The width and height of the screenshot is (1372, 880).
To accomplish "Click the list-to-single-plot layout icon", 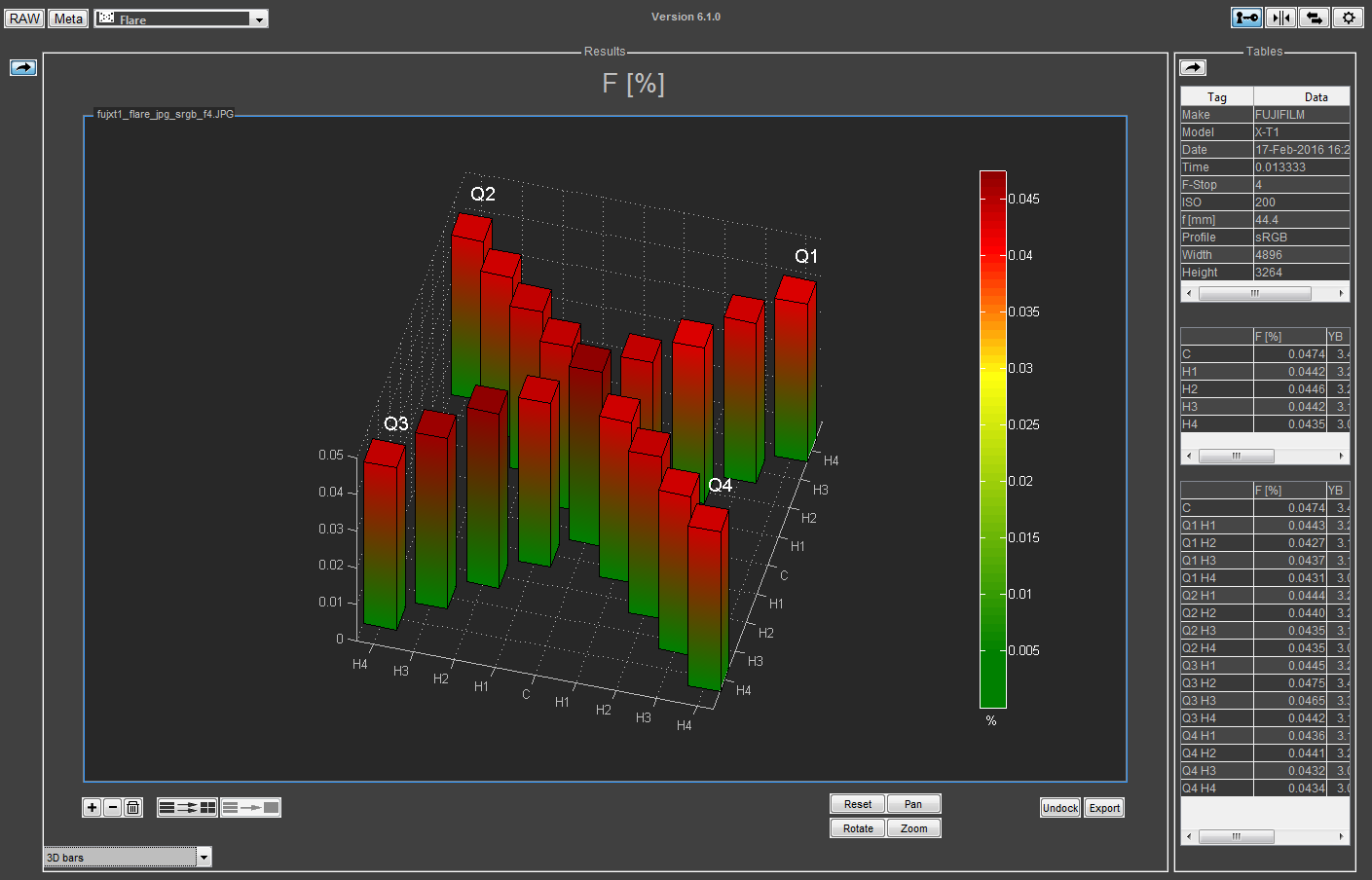I will coord(250,807).
